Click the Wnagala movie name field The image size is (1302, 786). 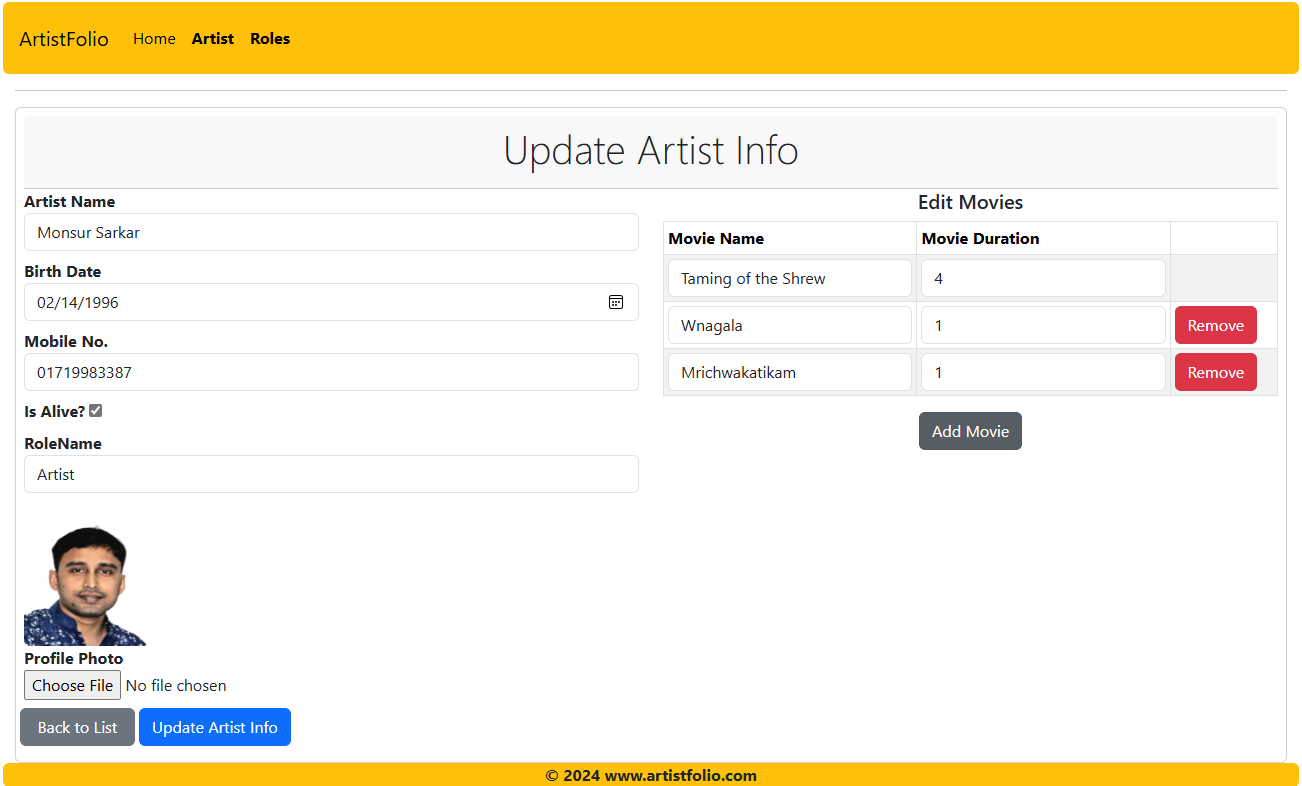789,325
